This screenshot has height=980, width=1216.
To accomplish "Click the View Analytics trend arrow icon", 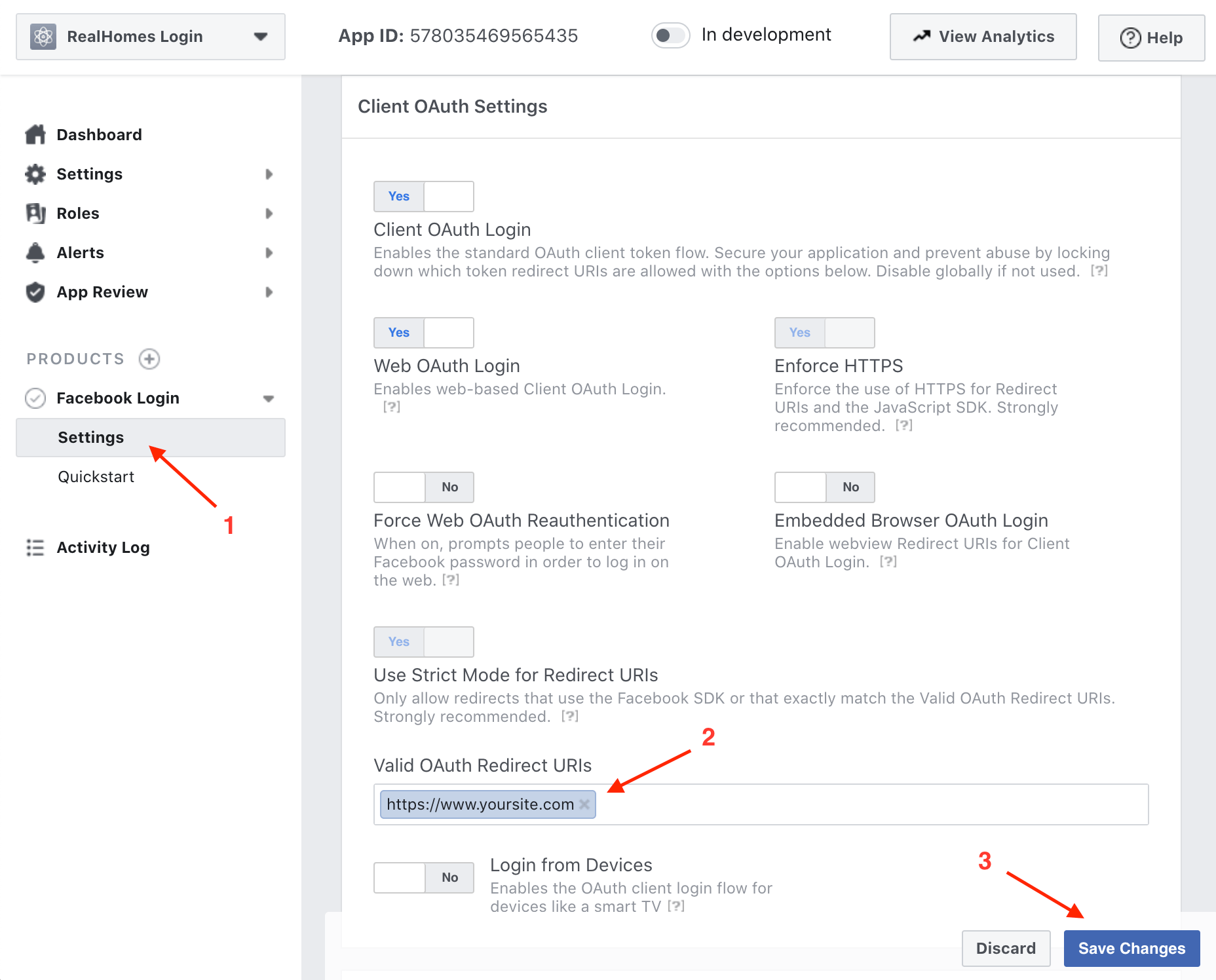I will point(922,37).
